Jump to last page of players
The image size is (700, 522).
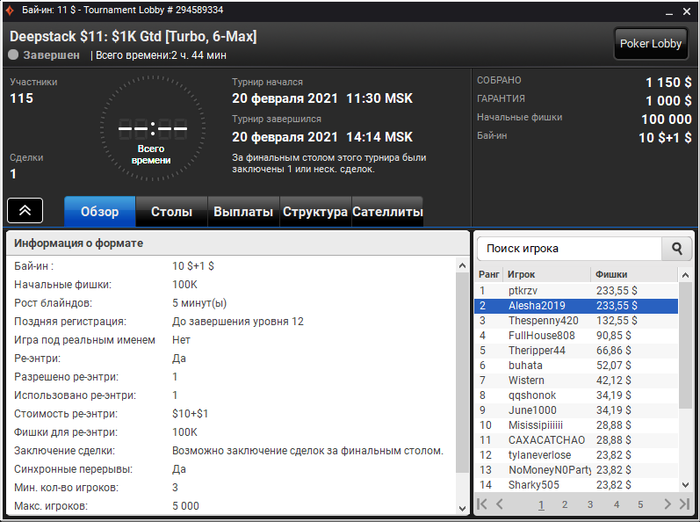point(684,504)
